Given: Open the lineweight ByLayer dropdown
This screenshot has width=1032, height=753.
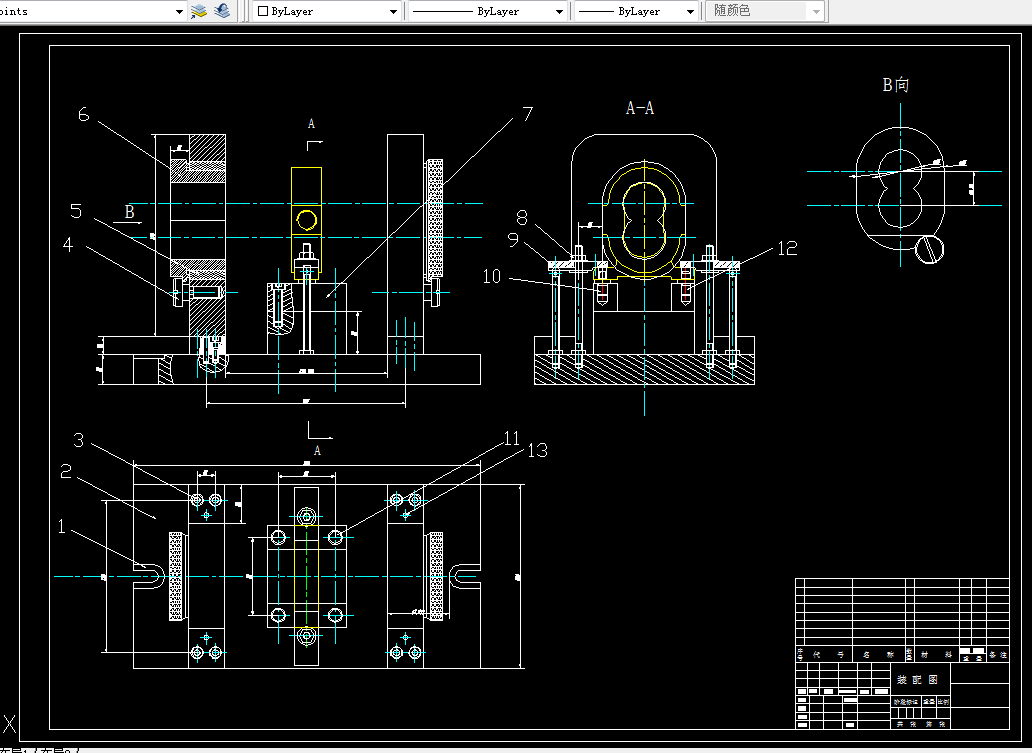Looking at the screenshot, I should pos(636,11).
